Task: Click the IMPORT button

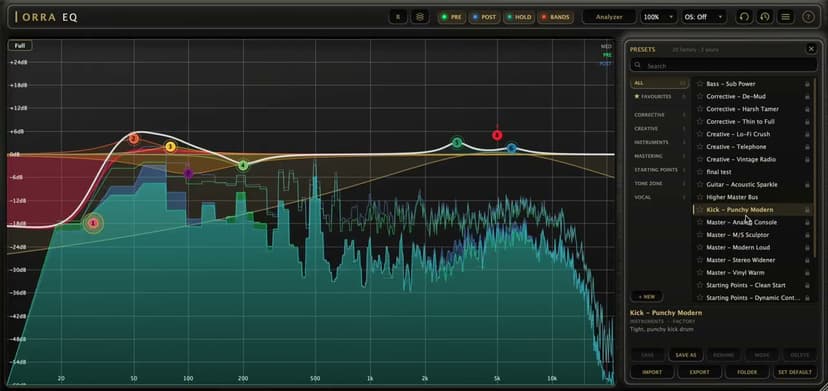Action: [x=652, y=372]
